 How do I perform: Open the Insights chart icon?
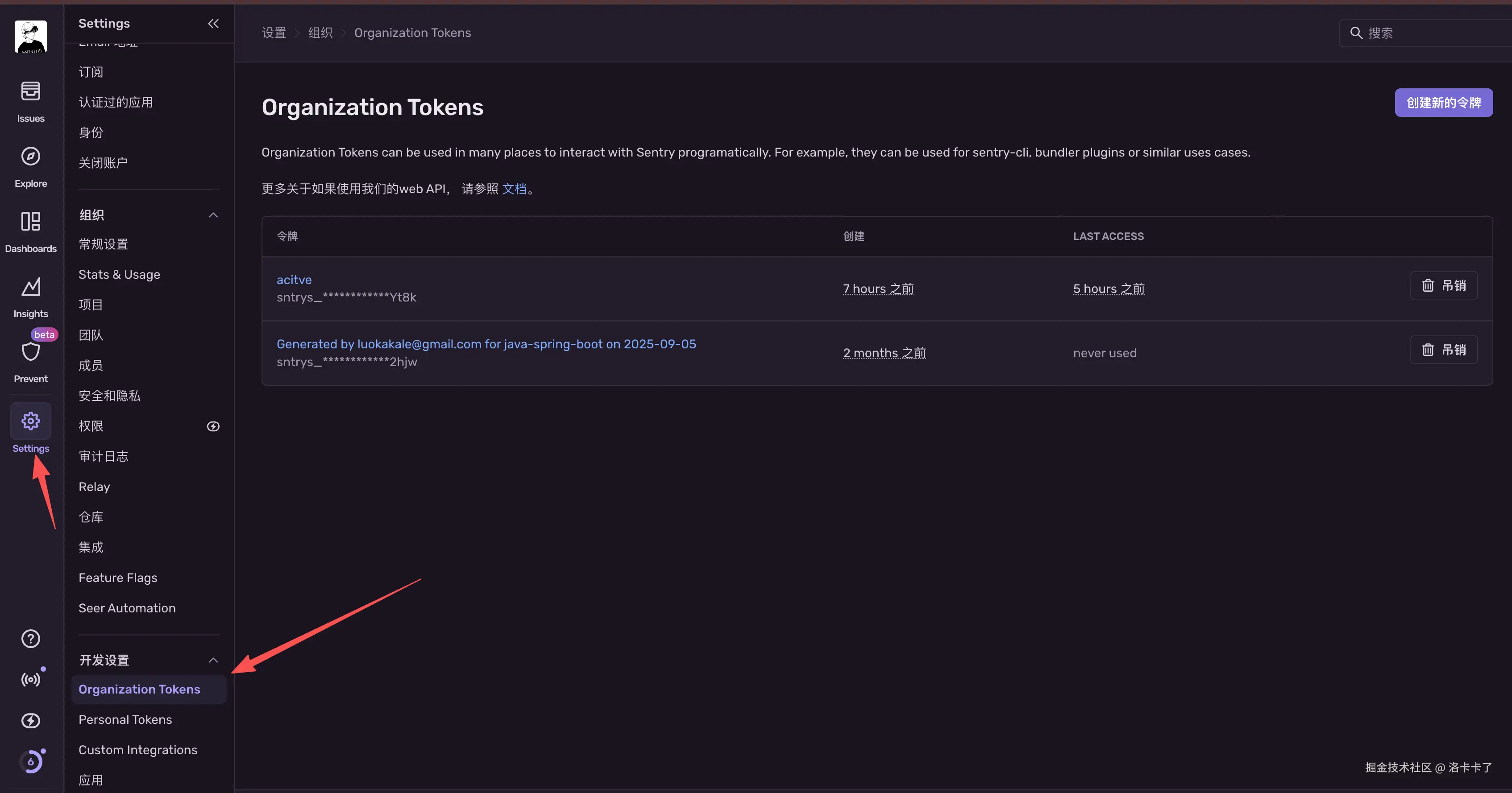tap(30, 287)
